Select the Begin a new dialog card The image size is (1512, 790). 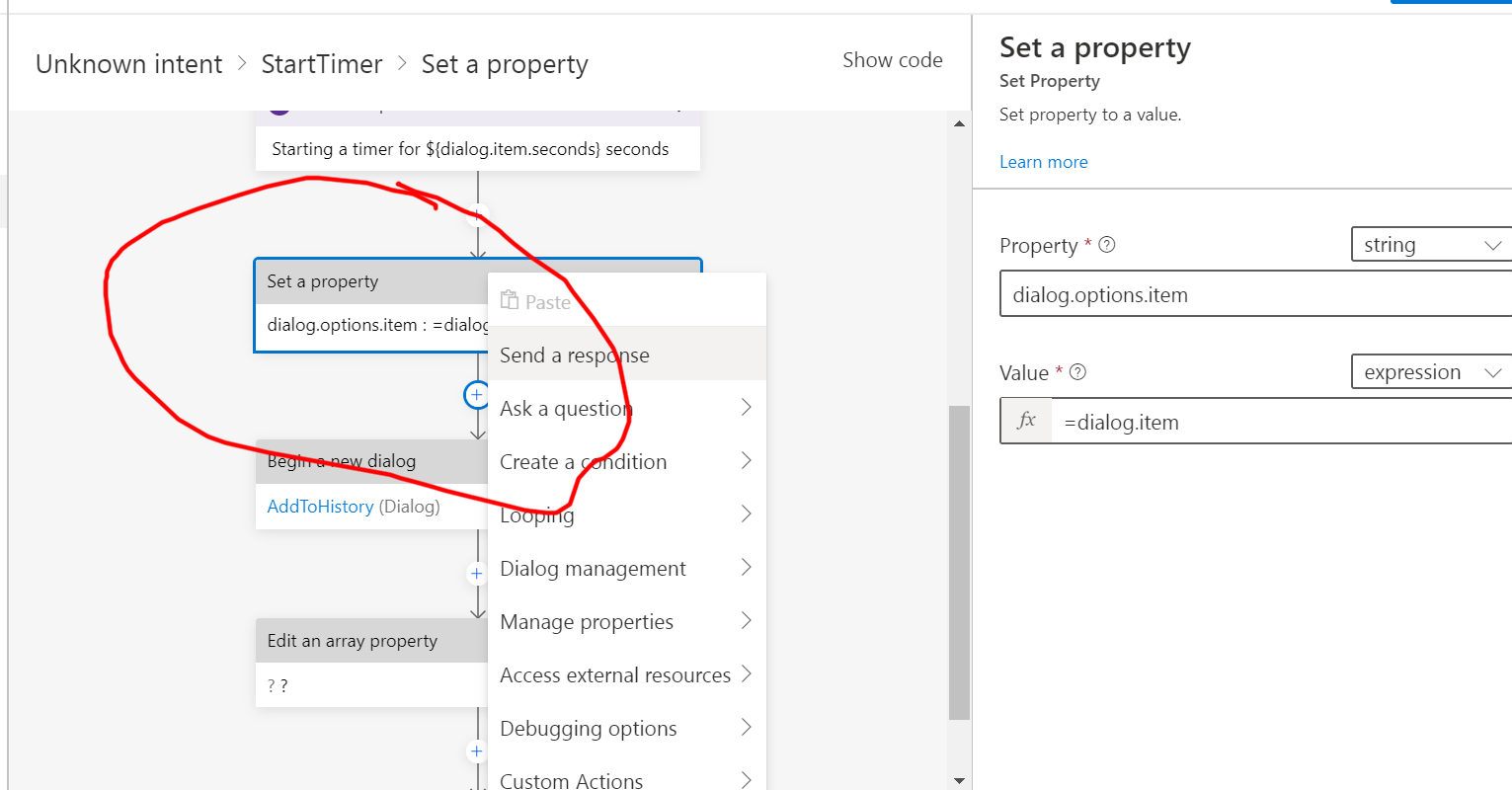tap(372, 484)
